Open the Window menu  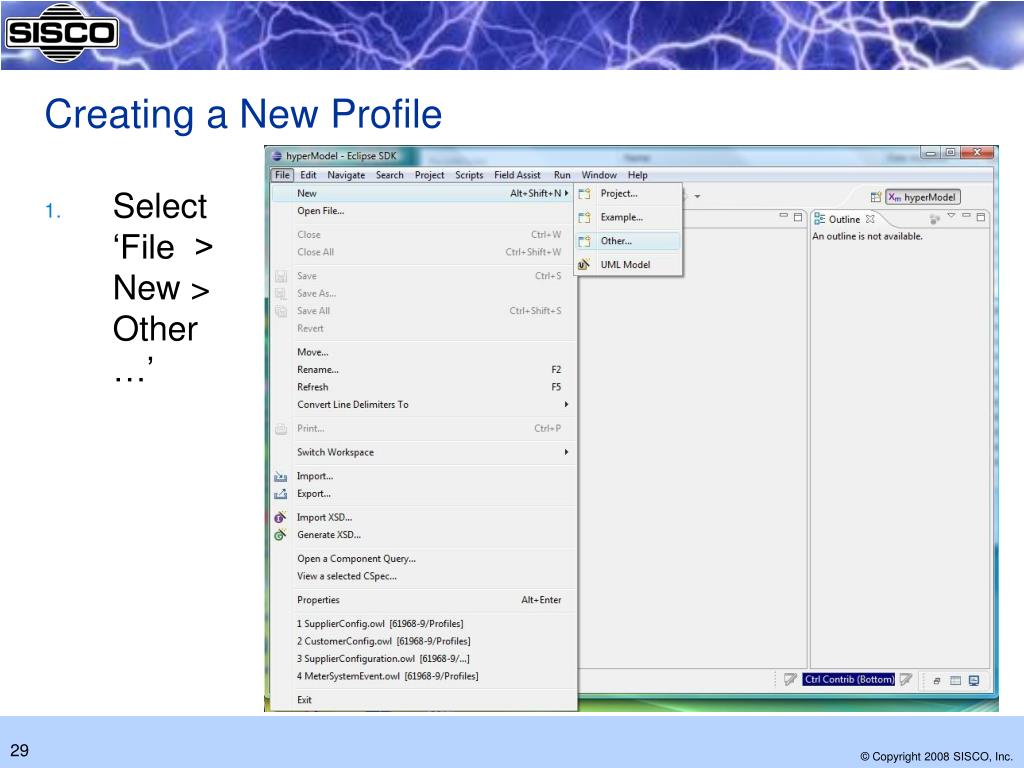click(600, 175)
